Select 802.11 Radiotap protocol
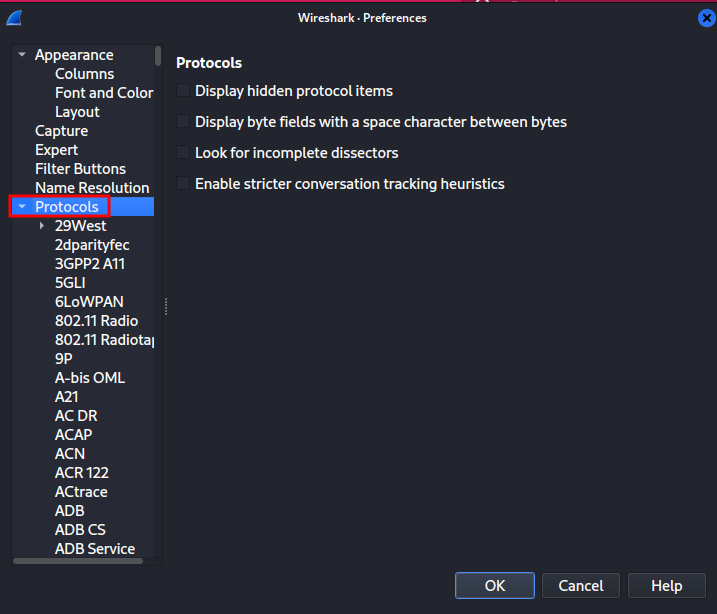This screenshot has width=717, height=614. pyautogui.click(x=105, y=340)
